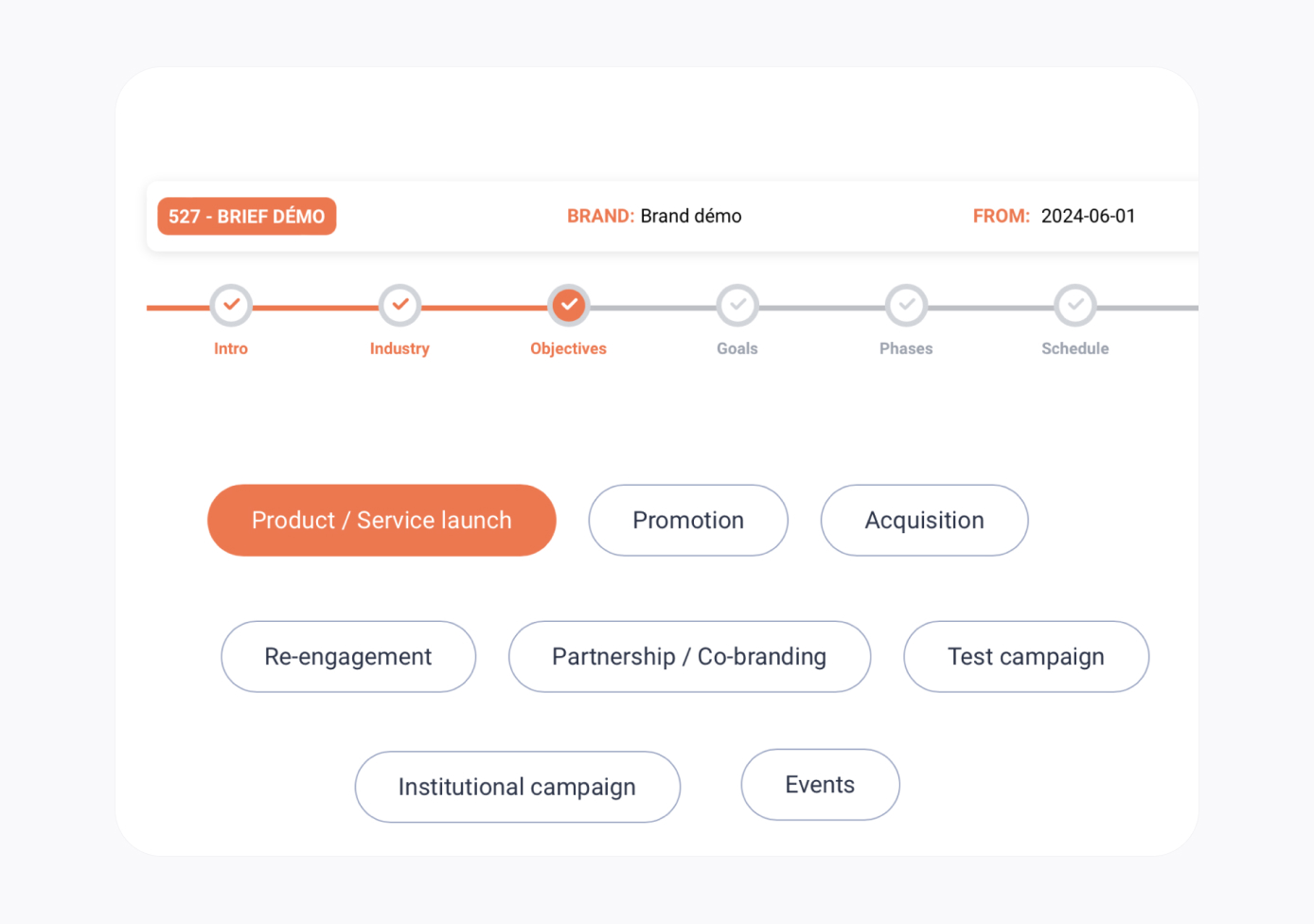
Task: Click the Brand démo brand name
Action: (691, 216)
